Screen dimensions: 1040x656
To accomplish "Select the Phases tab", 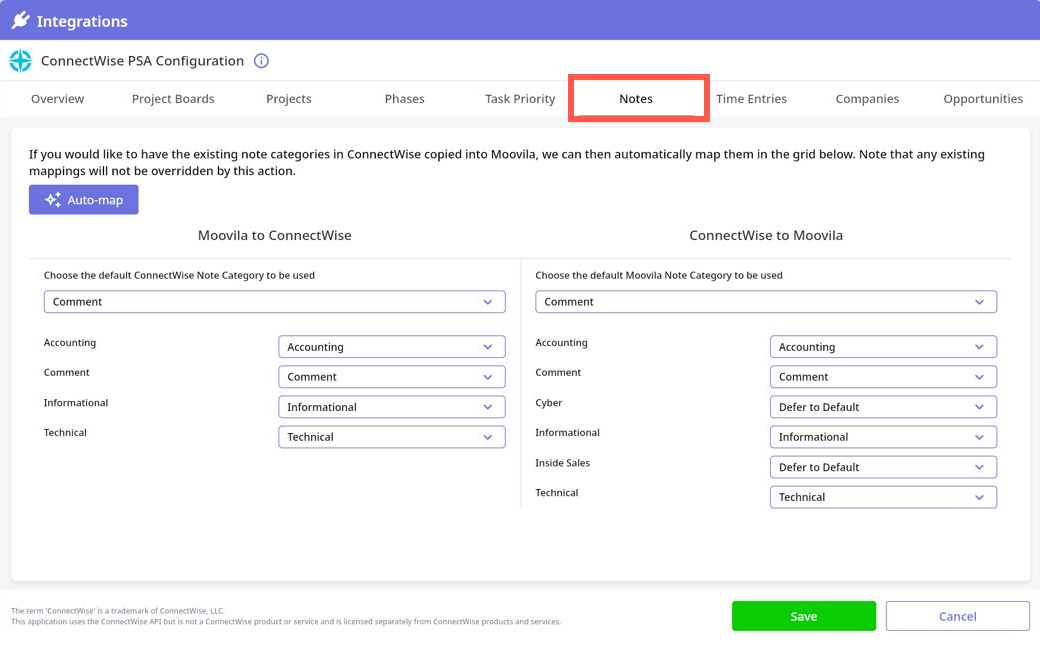I will pos(404,99).
